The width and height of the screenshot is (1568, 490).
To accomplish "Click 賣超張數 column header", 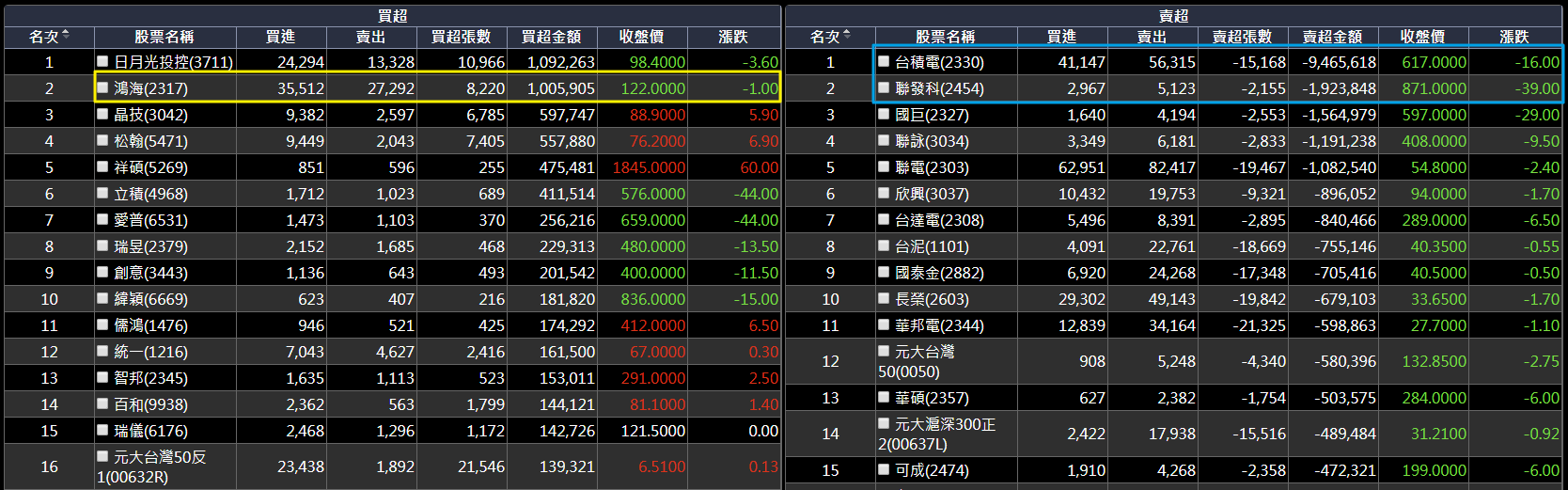I will tap(1242, 37).
